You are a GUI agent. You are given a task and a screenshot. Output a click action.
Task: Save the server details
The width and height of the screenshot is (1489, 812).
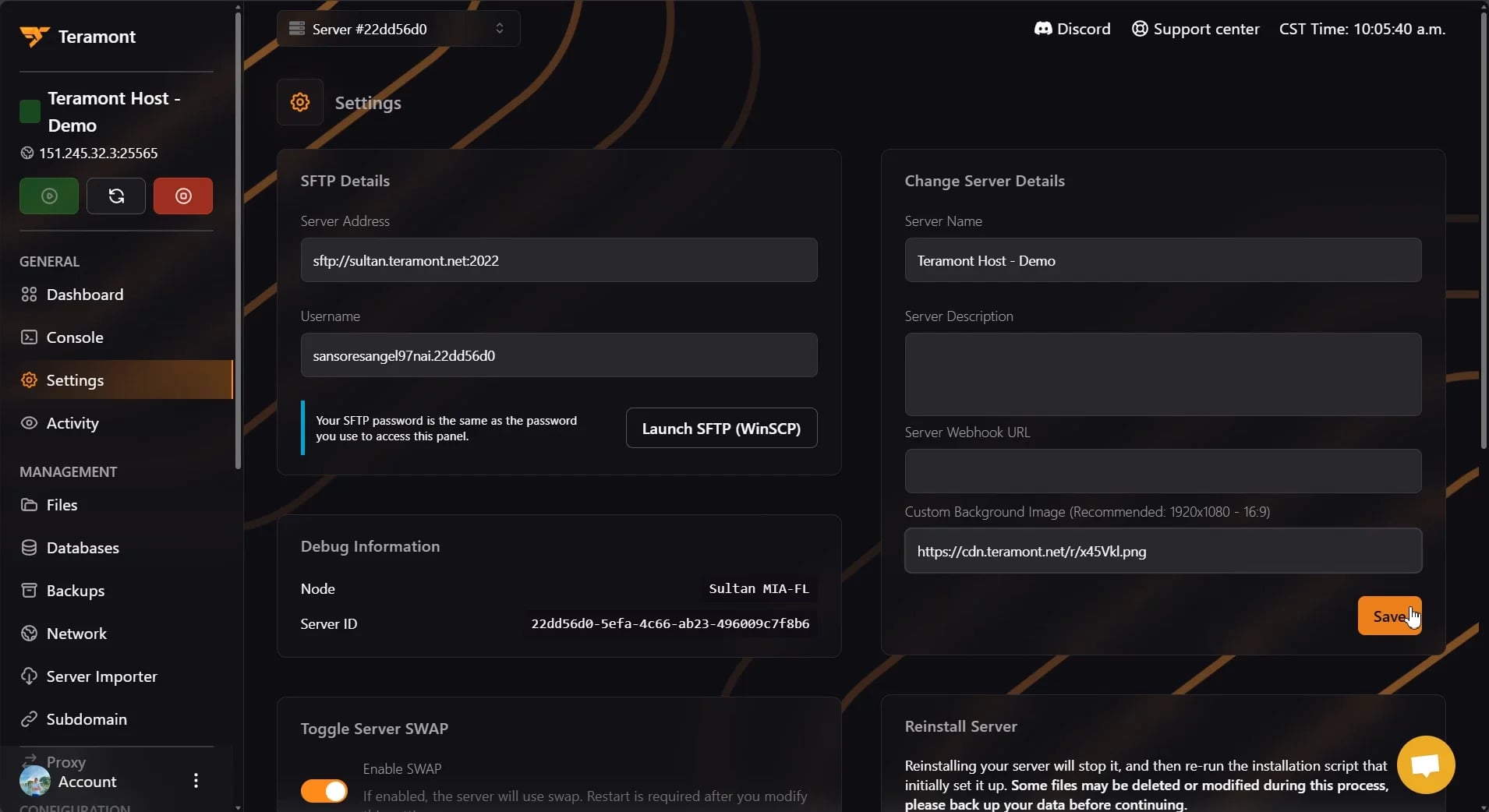[1389, 616]
